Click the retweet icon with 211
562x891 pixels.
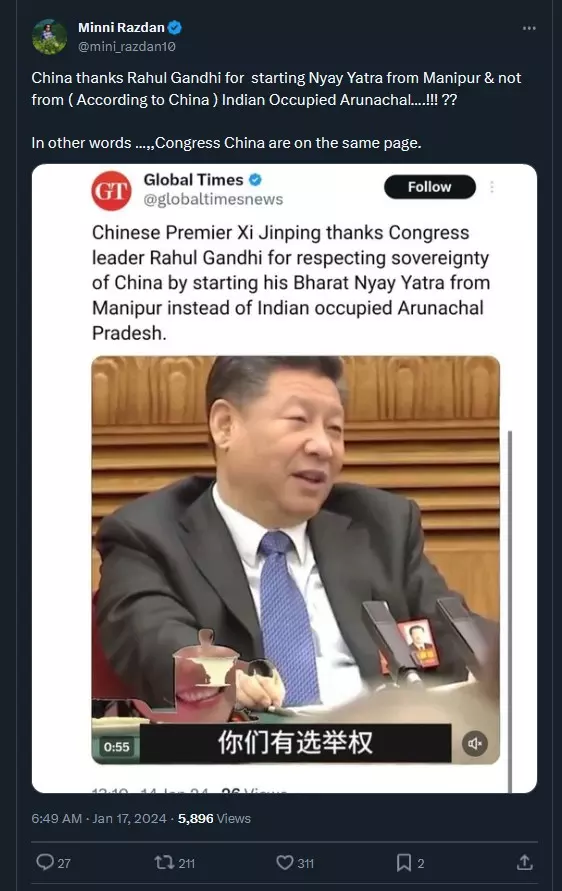point(164,863)
